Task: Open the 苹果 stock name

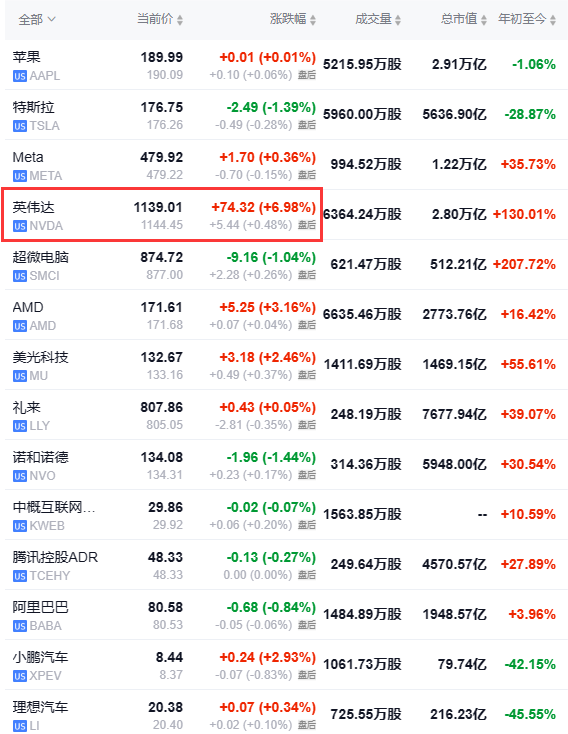Action: tap(27, 57)
